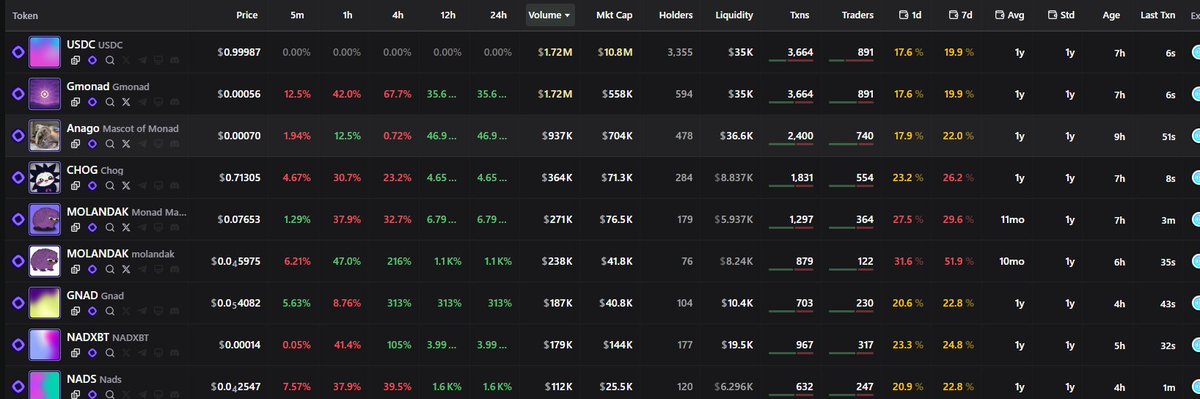1200x399 pixels.
Task: Sort by the 5m change column
Action: point(298,15)
